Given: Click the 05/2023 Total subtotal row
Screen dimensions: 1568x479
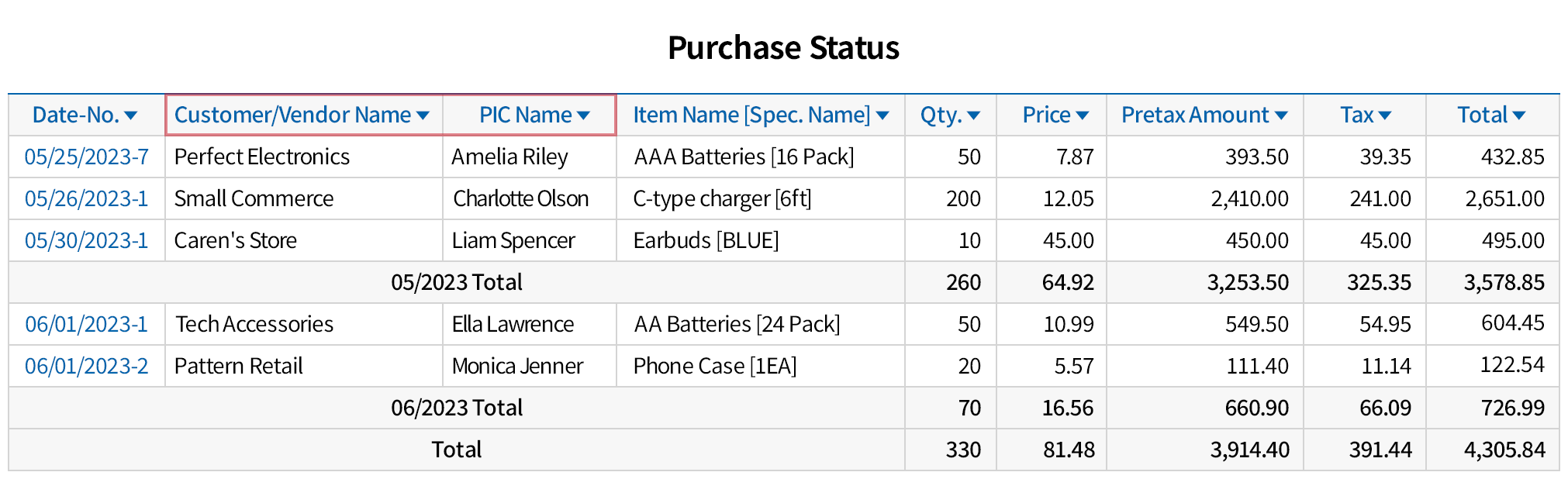Looking at the screenshot, I should (x=456, y=283).
